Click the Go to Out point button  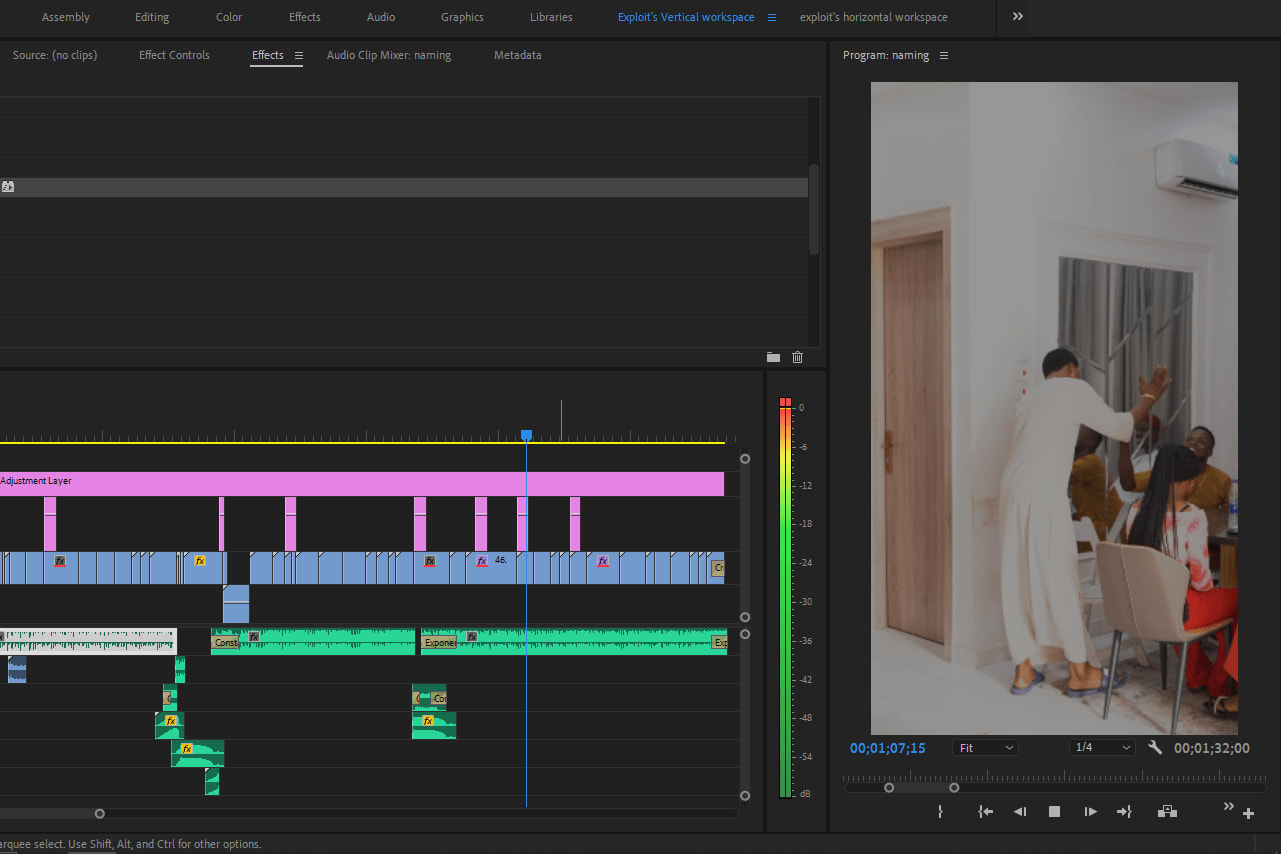tap(1124, 812)
